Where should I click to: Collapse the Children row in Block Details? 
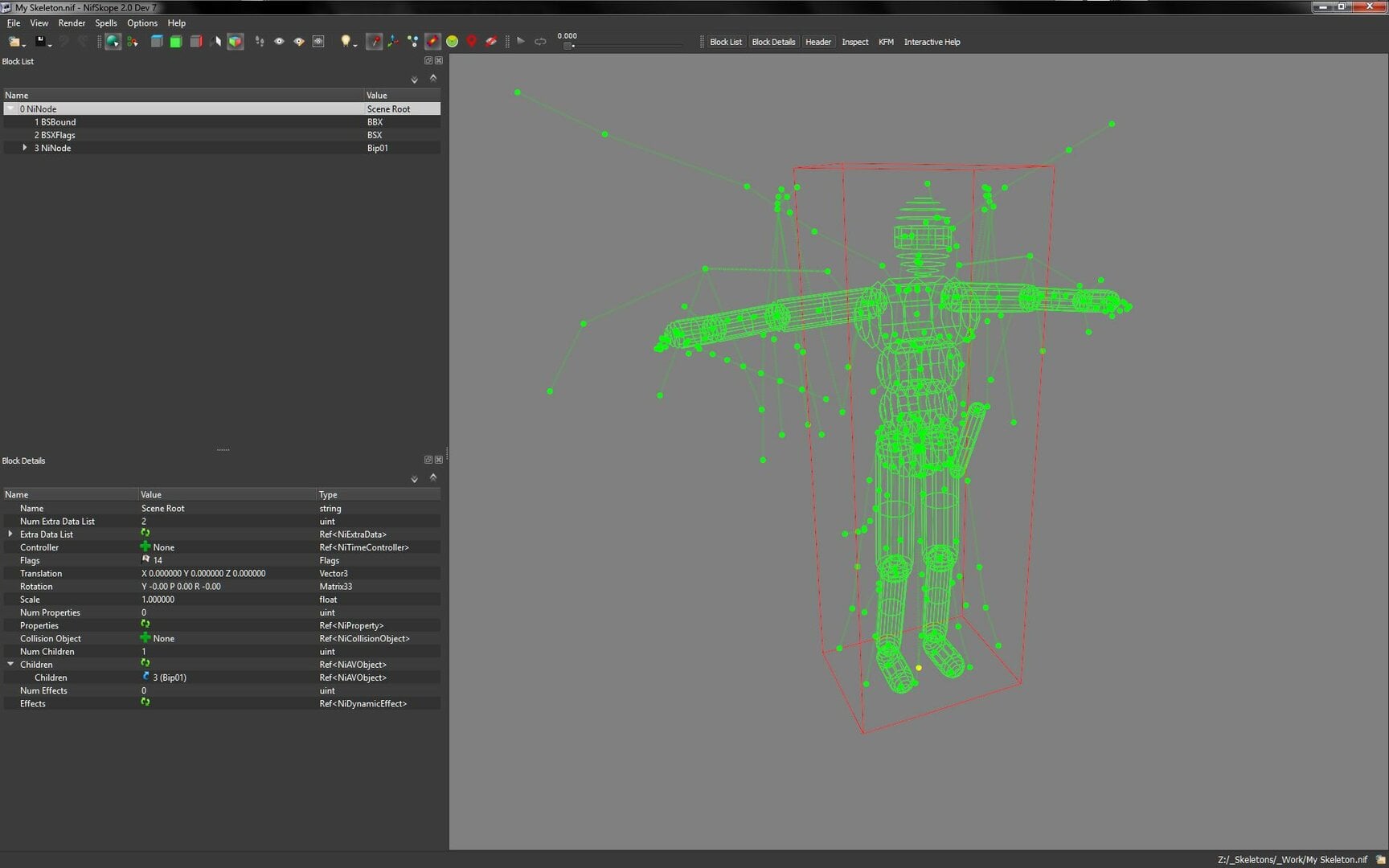click(x=10, y=665)
